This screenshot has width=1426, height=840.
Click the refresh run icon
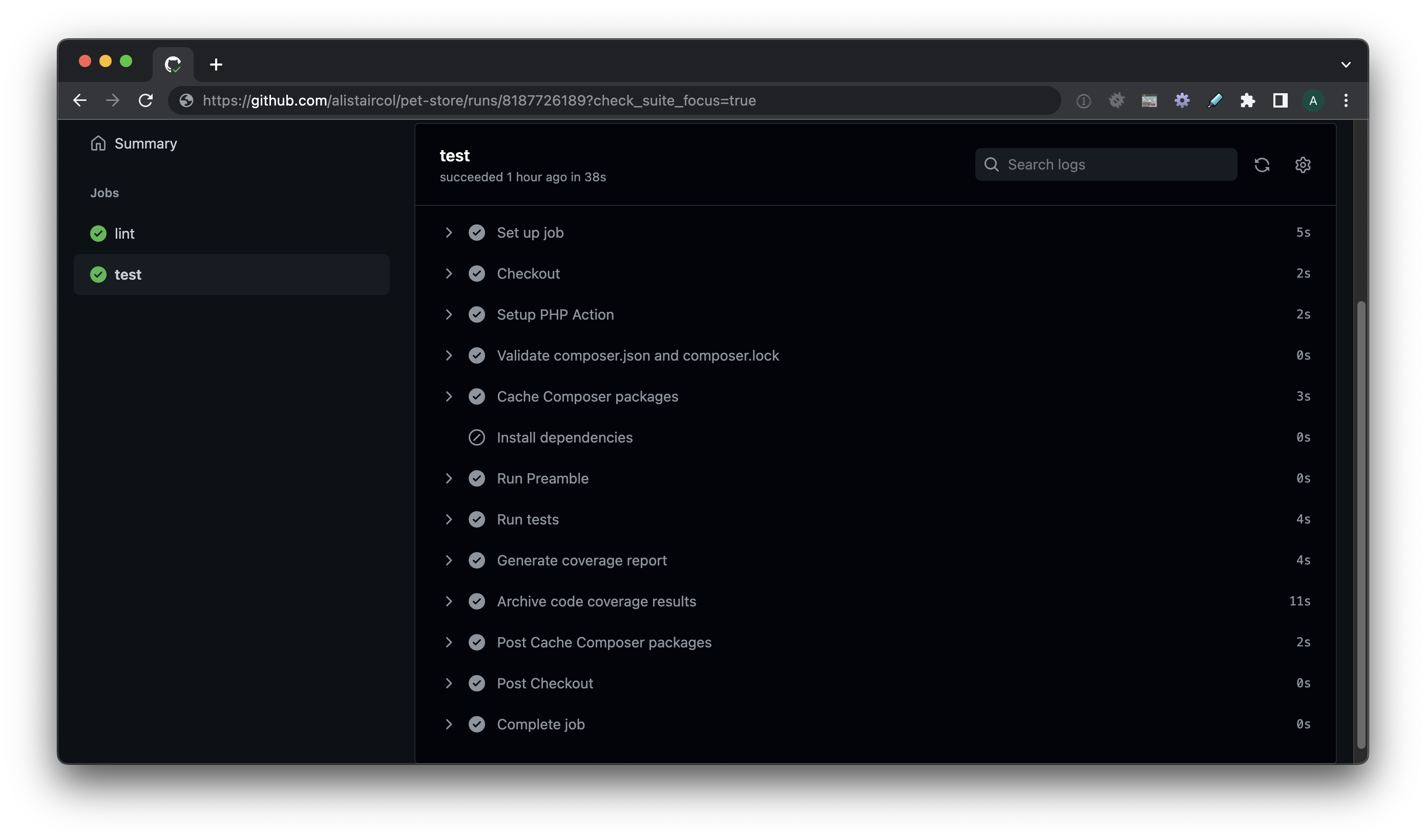[x=1262, y=164]
